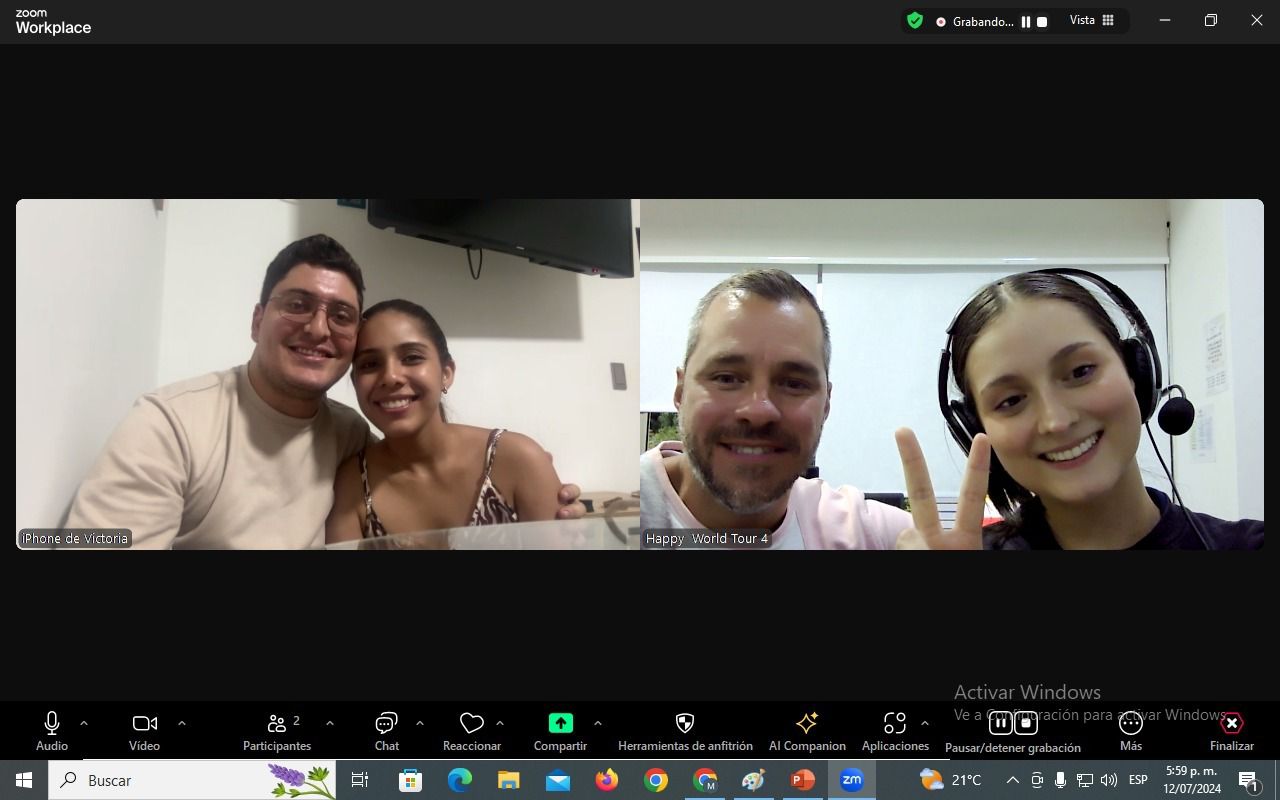The width and height of the screenshot is (1280, 800).
Task: Launch Microsoft Edge from the taskbar
Action: click(x=459, y=780)
